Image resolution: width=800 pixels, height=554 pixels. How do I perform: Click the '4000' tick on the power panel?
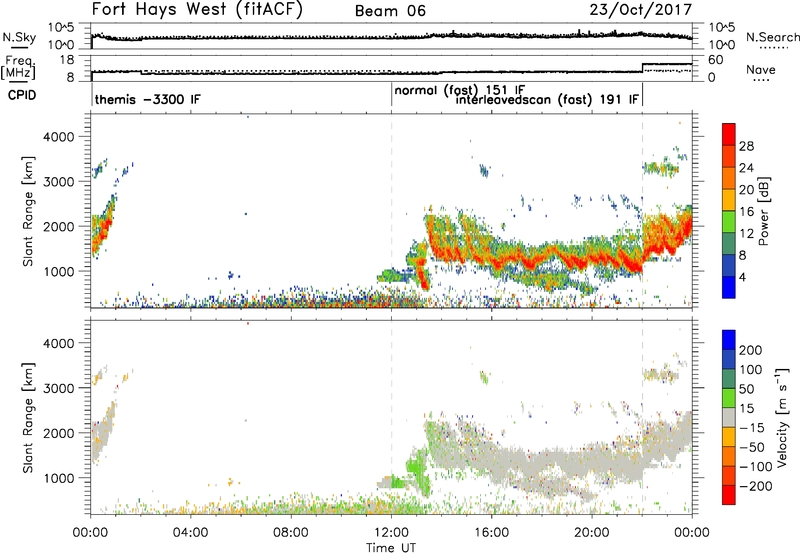pyautogui.click(x=59, y=137)
